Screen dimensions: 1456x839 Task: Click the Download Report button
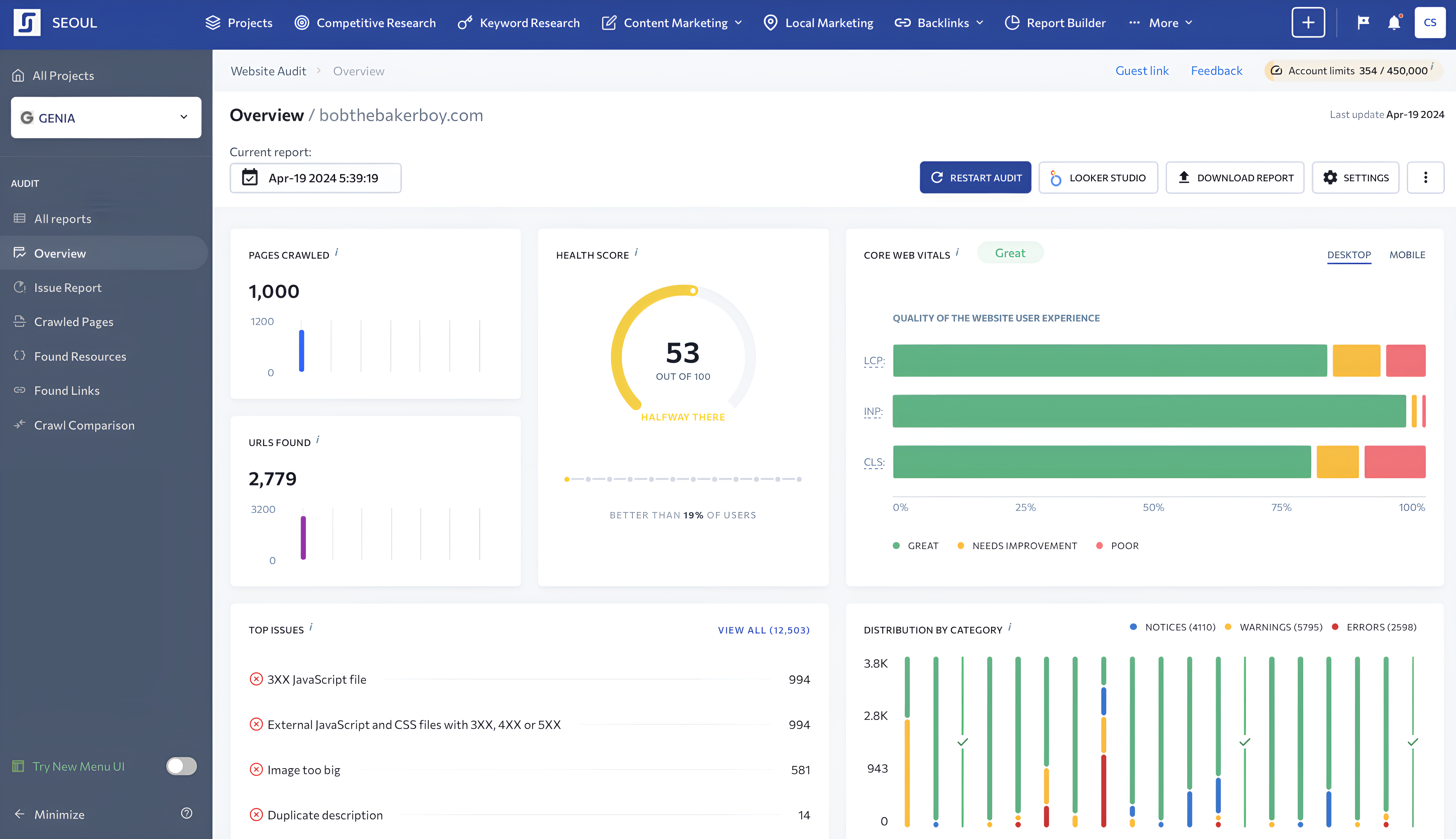[1235, 177]
